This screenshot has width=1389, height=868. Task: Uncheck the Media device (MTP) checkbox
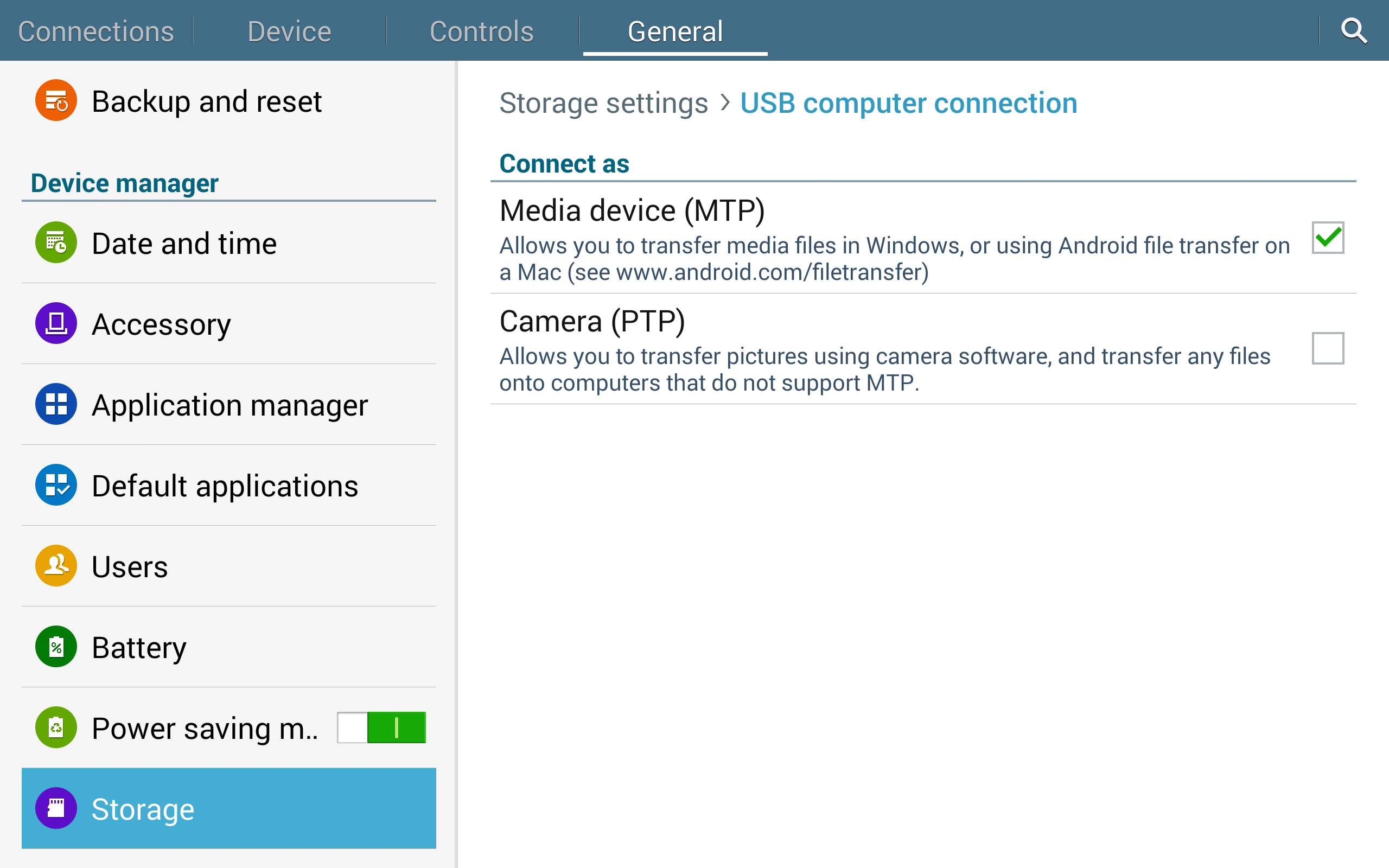tap(1328, 237)
